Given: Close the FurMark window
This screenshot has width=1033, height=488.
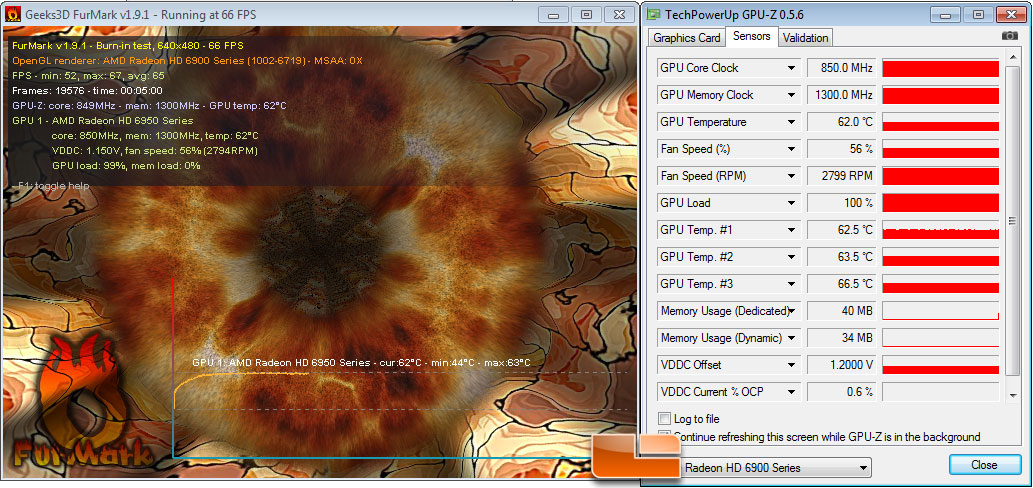Looking at the screenshot, I should coord(619,14).
